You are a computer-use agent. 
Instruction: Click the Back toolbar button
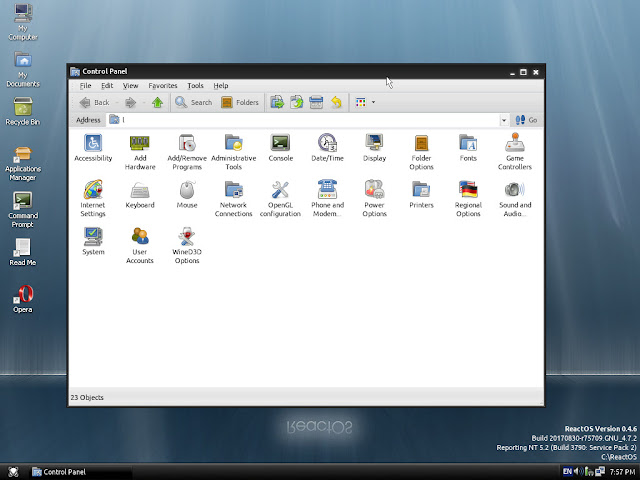coord(94,102)
